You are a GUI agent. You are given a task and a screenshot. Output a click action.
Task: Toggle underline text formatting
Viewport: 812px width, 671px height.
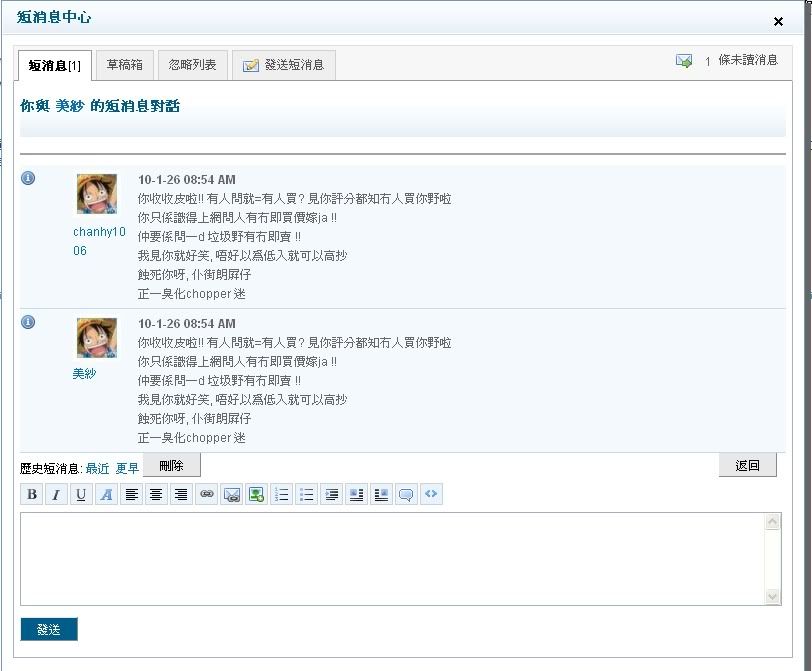point(81,494)
